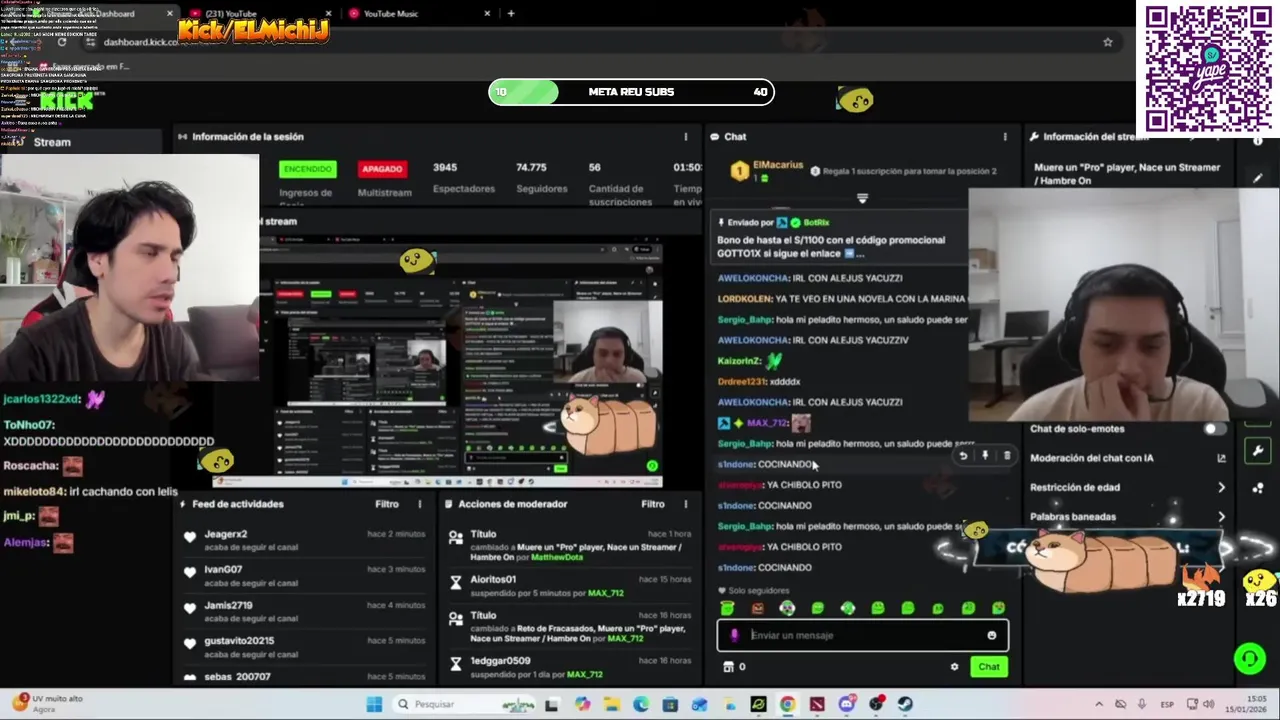Screen dimensions: 1280x720
Task: Open the Acciones de moderador options menu
Action: pyautogui.click(x=685, y=504)
